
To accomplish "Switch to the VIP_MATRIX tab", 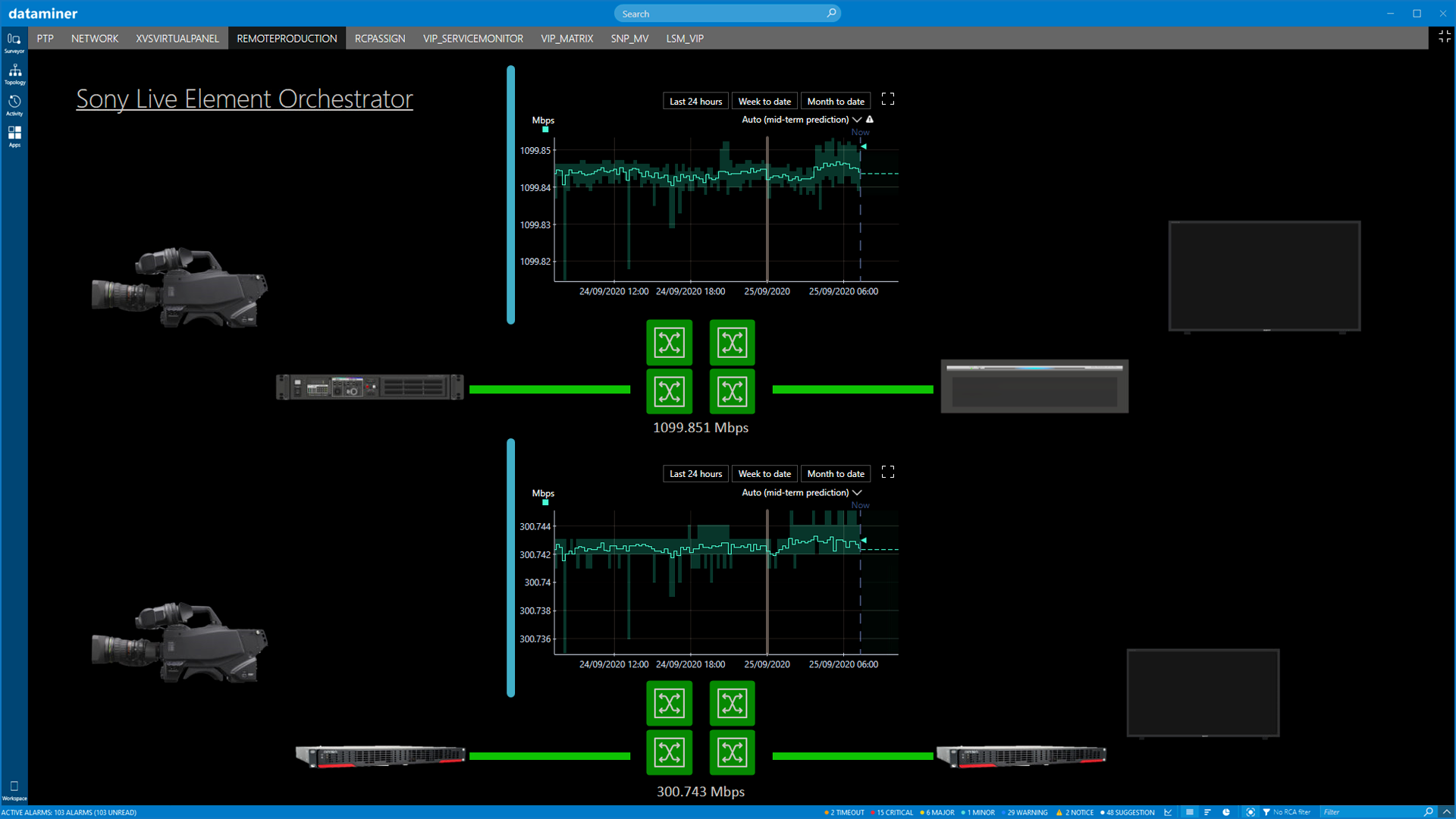I will click(x=567, y=39).
